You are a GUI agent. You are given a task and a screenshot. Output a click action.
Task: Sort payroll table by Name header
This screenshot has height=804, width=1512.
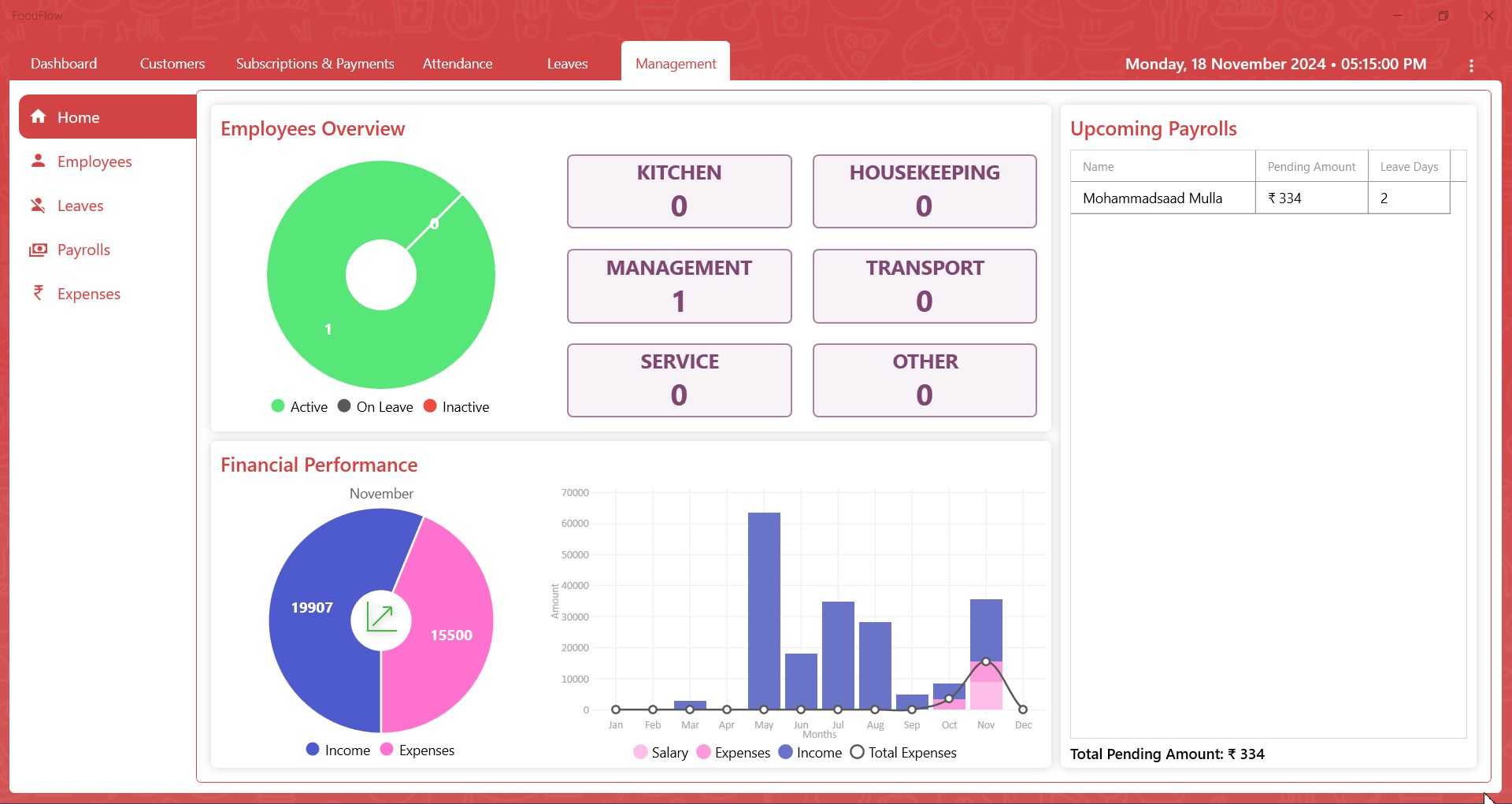point(1162,166)
